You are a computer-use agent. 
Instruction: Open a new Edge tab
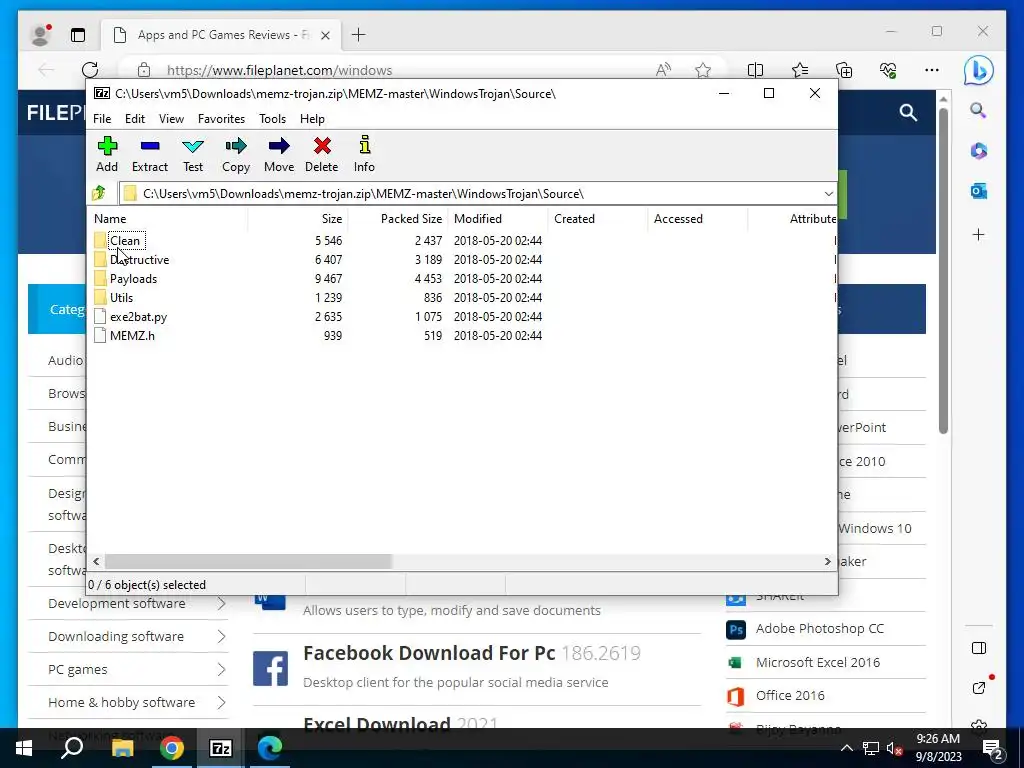359,35
